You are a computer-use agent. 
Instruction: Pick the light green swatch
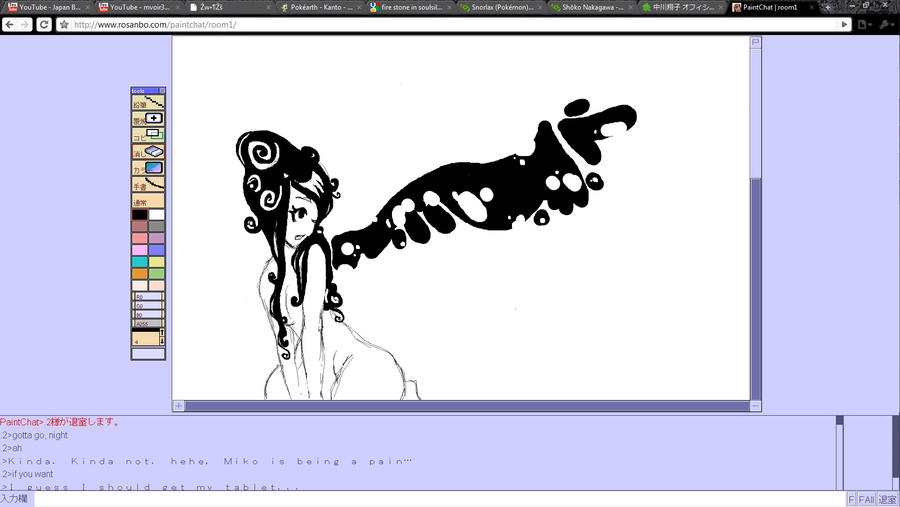click(157, 274)
